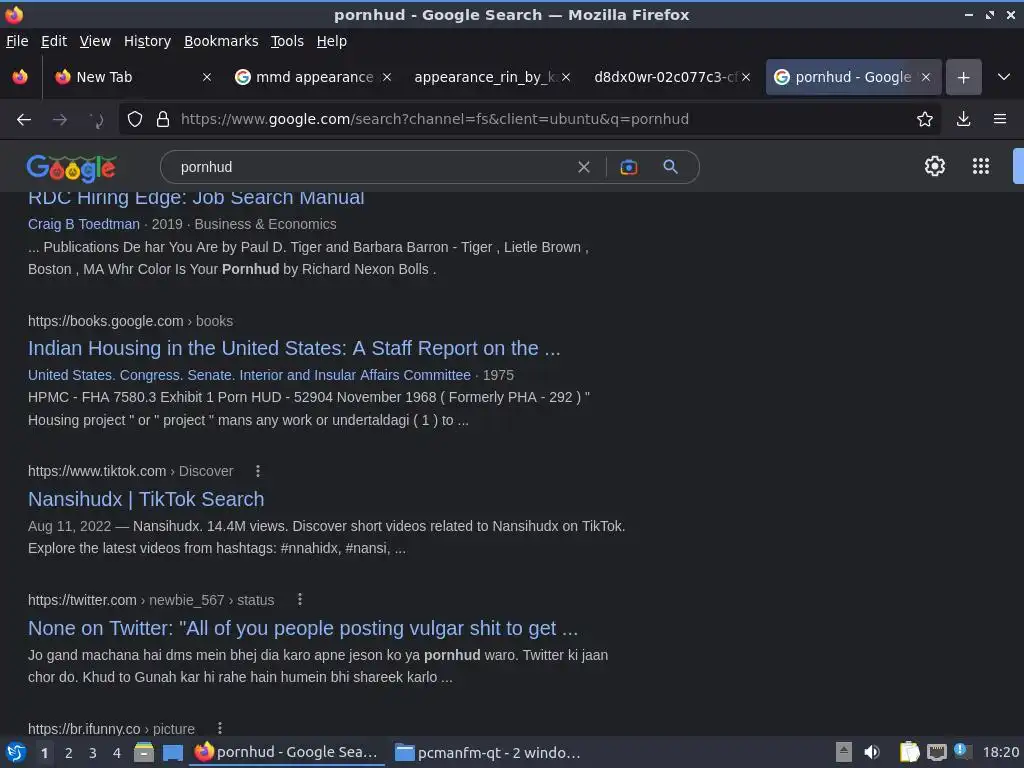This screenshot has width=1024, height=768.
Task: Activate the pcmanfm-qt taskbar window entry
Action: [x=487, y=753]
